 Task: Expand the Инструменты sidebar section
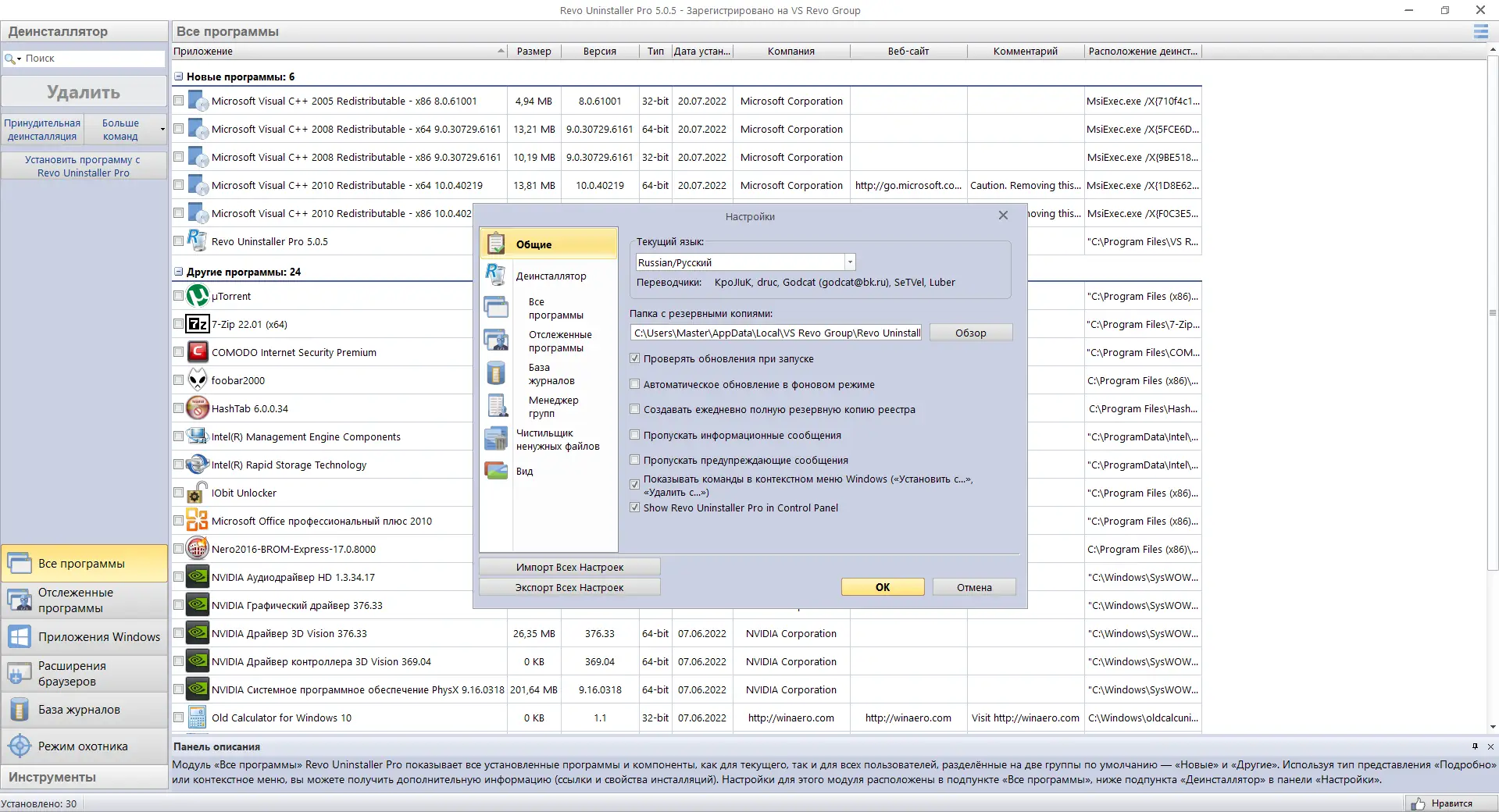click(84, 777)
